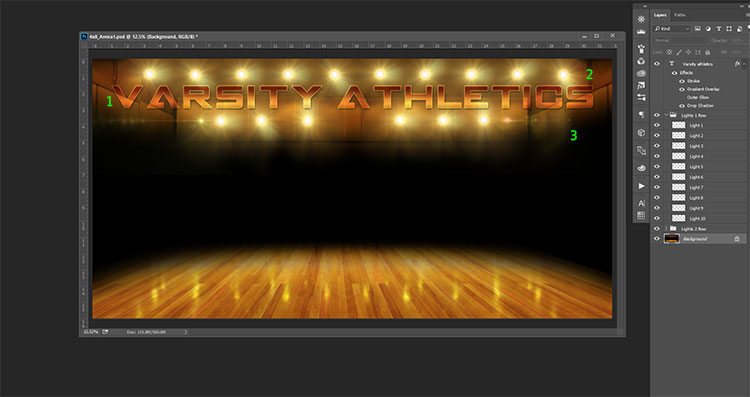Click lock image pixels brush icon

coord(679,52)
